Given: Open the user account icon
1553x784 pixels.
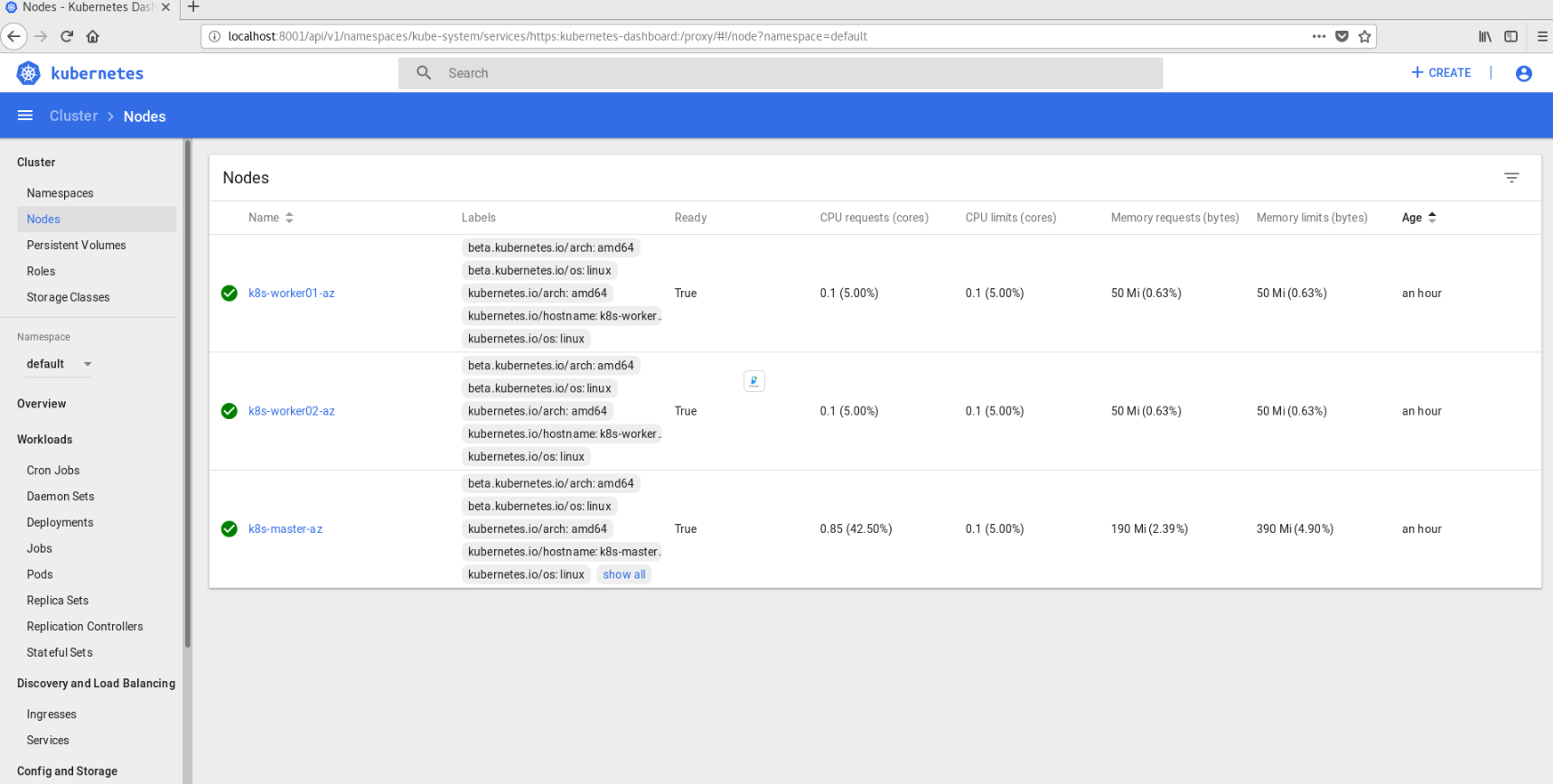Looking at the screenshot, I should 1523,73.
